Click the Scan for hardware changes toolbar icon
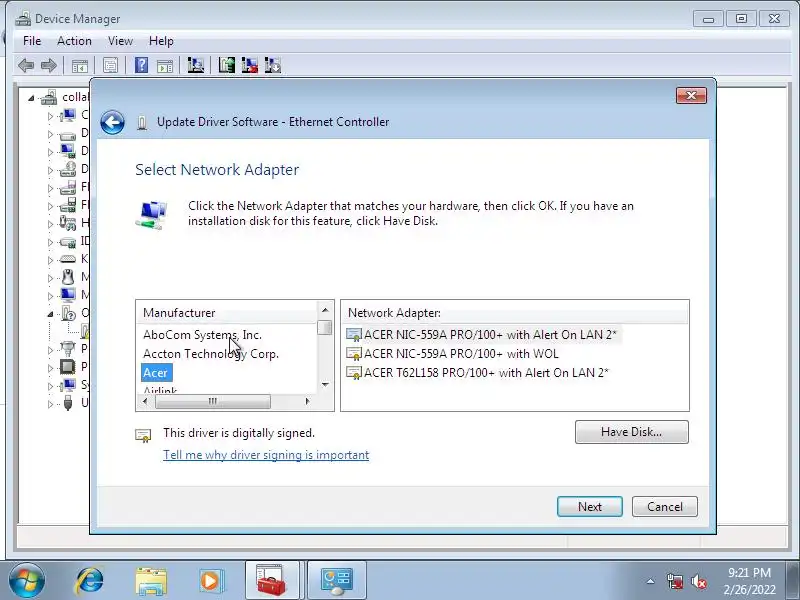 (195, 65)
